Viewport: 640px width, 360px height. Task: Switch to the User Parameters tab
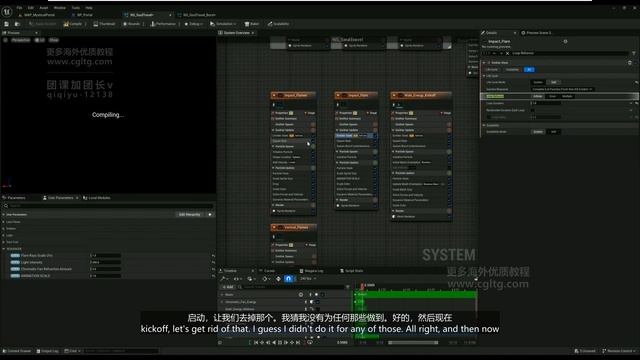click(60, 198)
